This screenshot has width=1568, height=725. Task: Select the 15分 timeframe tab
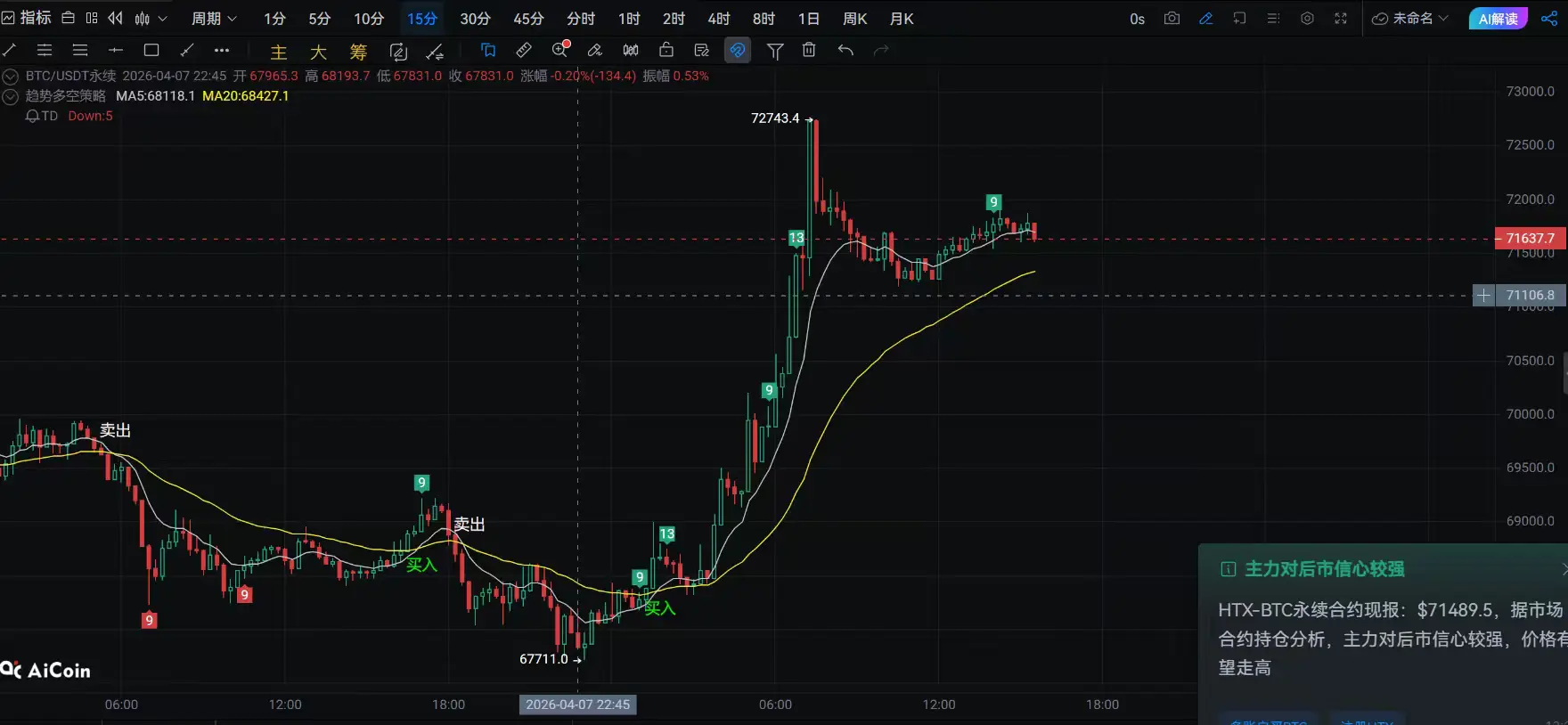click(x=422, y=19)
